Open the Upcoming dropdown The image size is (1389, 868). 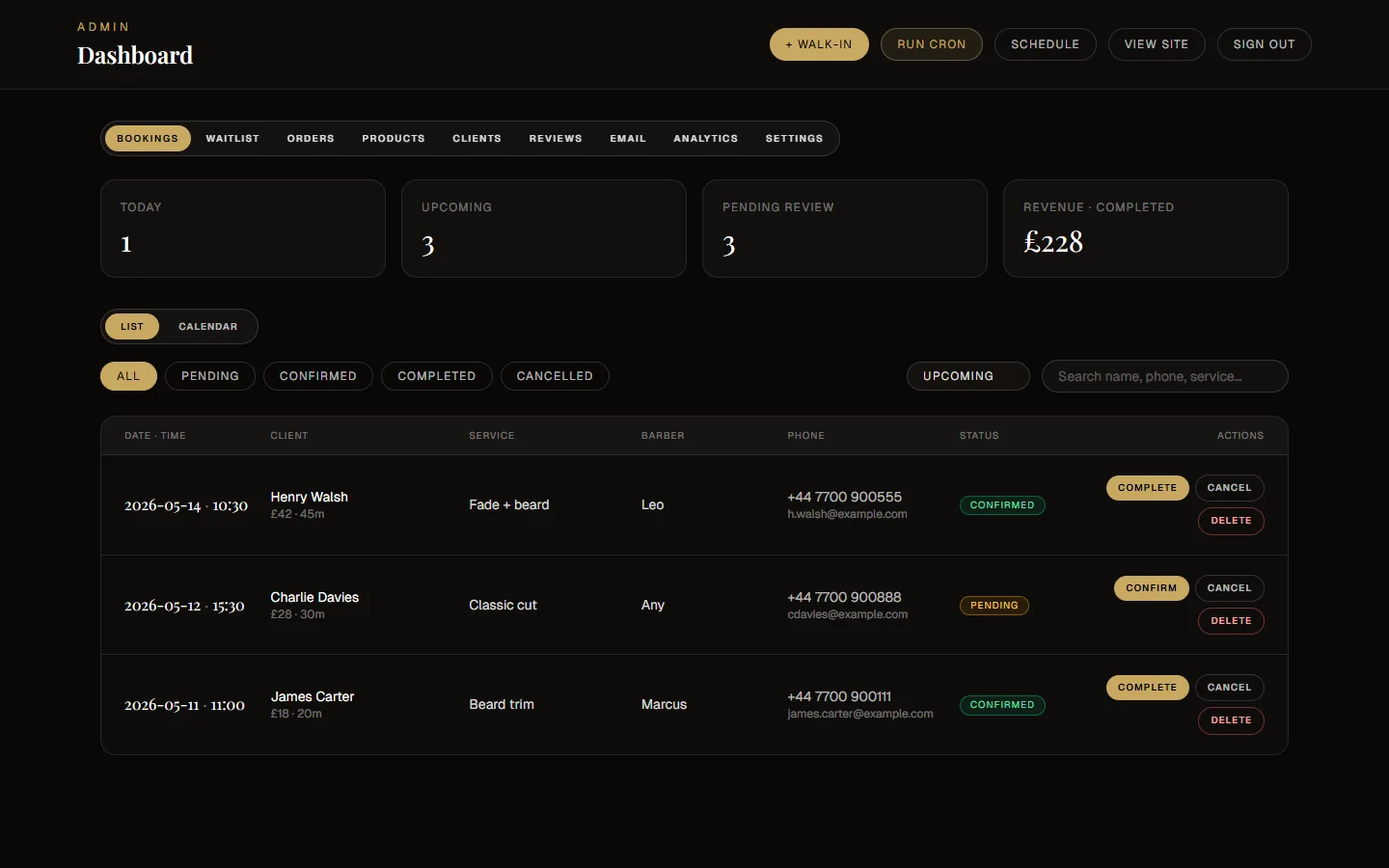click(x=967, y=376)
